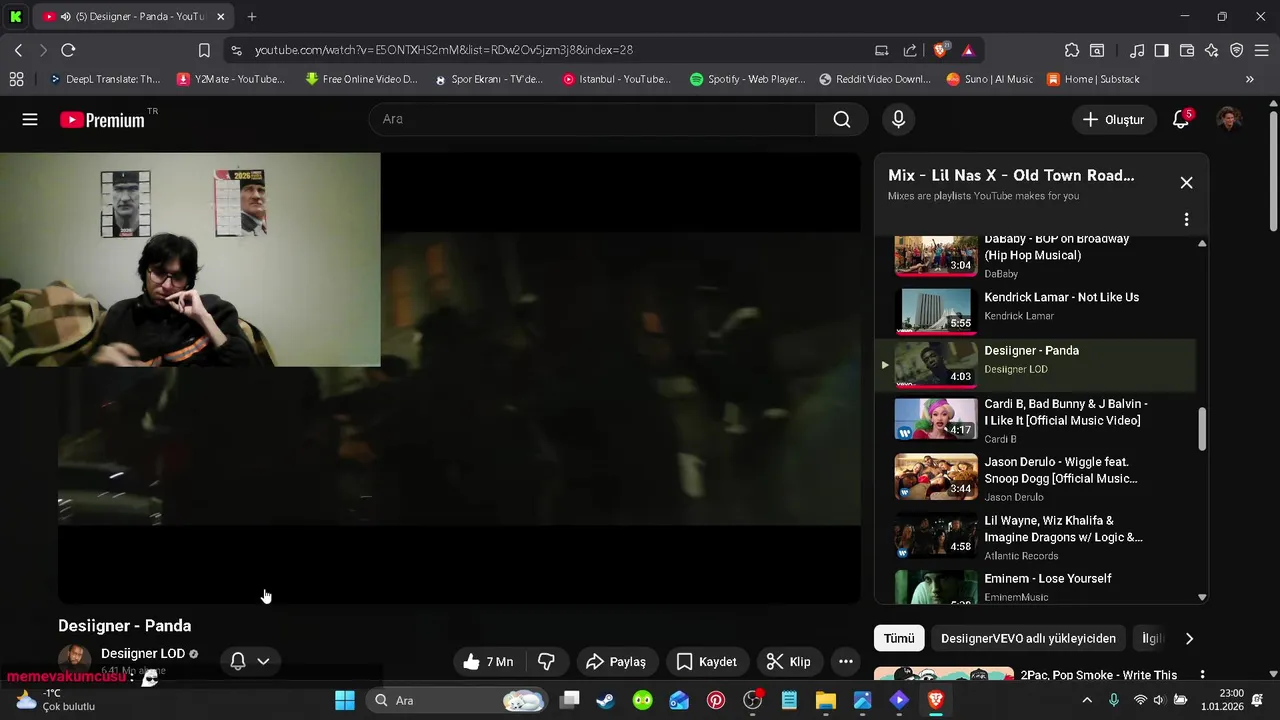Open Pinterest from the taskbar
This screenshot has width=1280, height=720.
point(716,700)
